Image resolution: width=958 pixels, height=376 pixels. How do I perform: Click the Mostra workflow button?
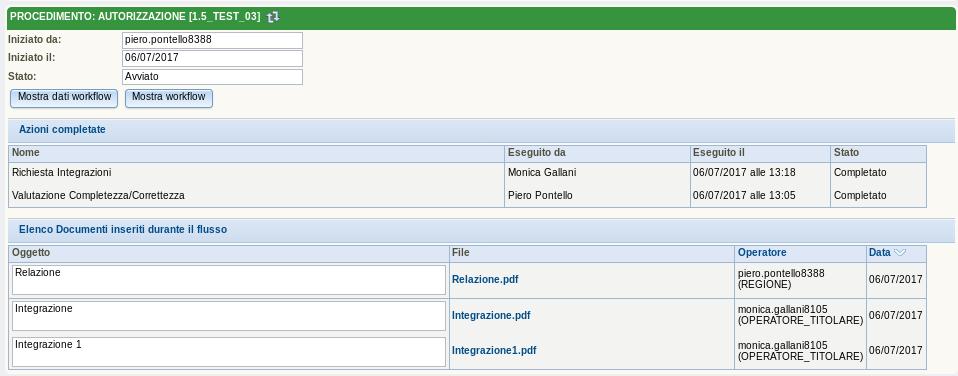pos(169,98)
